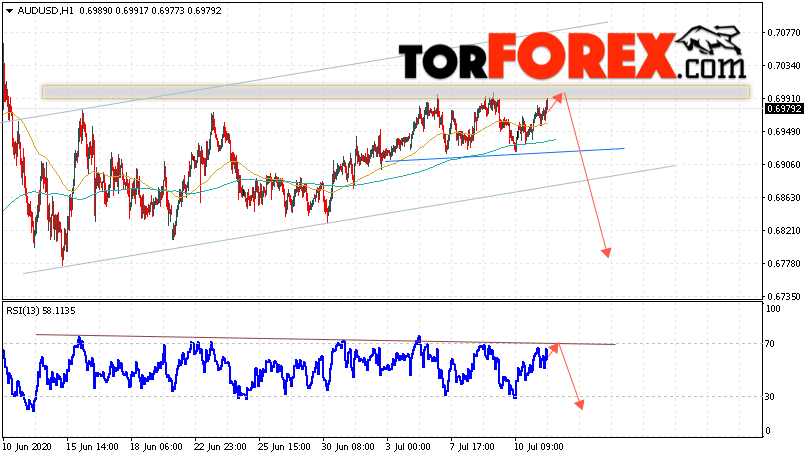Open the AUDUSD,H1 chart dropdown triangle
Screen dimensions: 808x458
tap(9, 11)
